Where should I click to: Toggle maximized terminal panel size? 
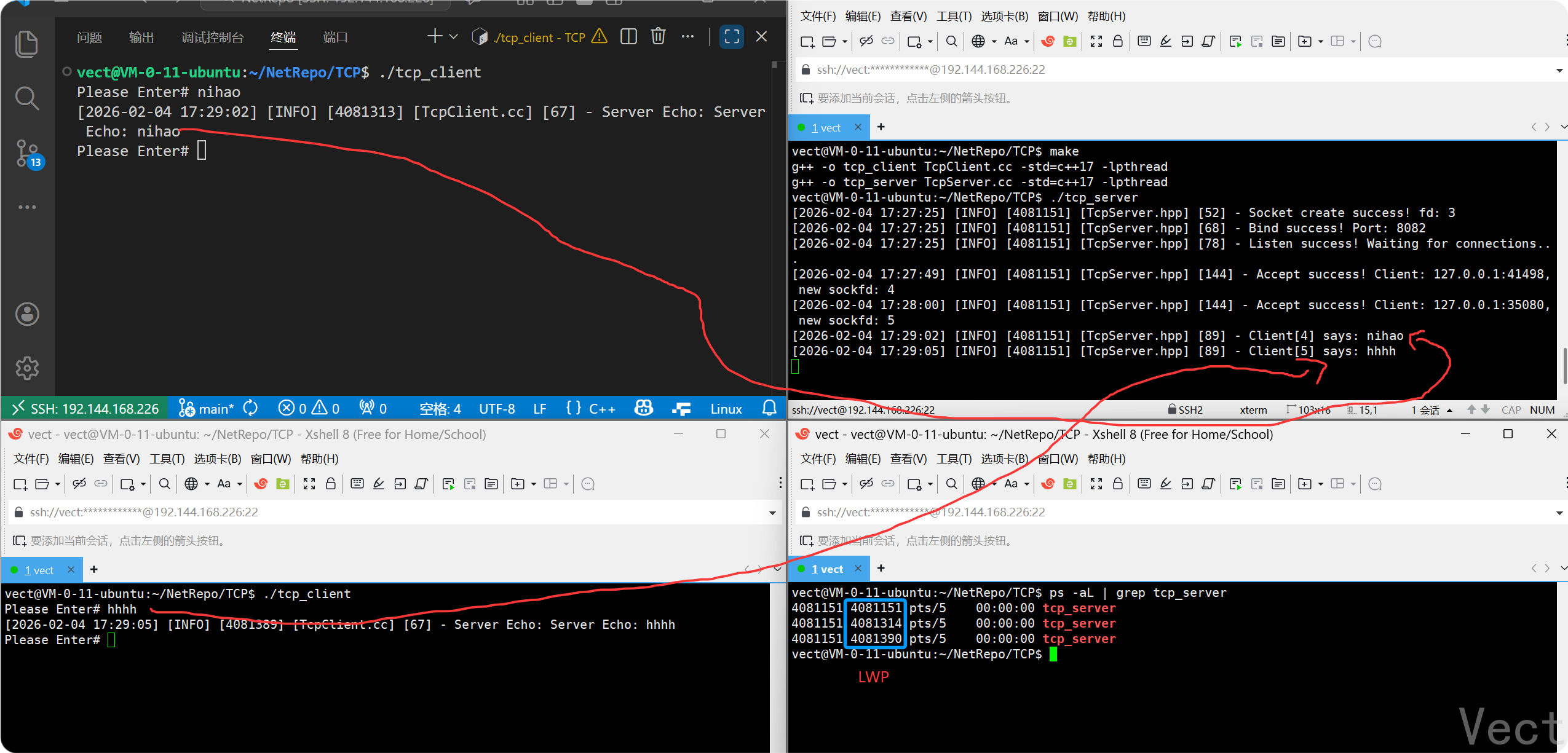pos(731,37)
